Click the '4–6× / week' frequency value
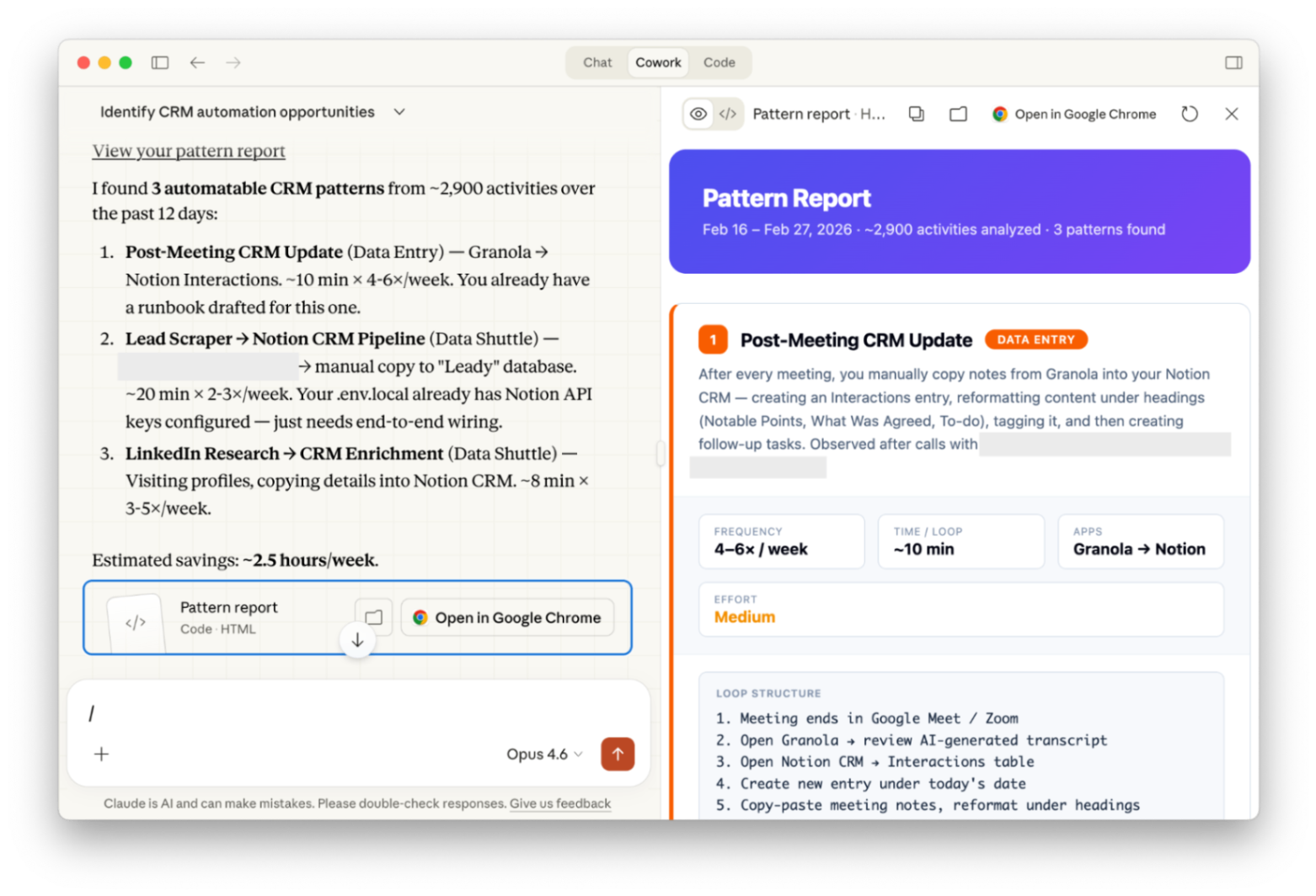This screenshot has height=896, width=1316. tap(761, 549)
